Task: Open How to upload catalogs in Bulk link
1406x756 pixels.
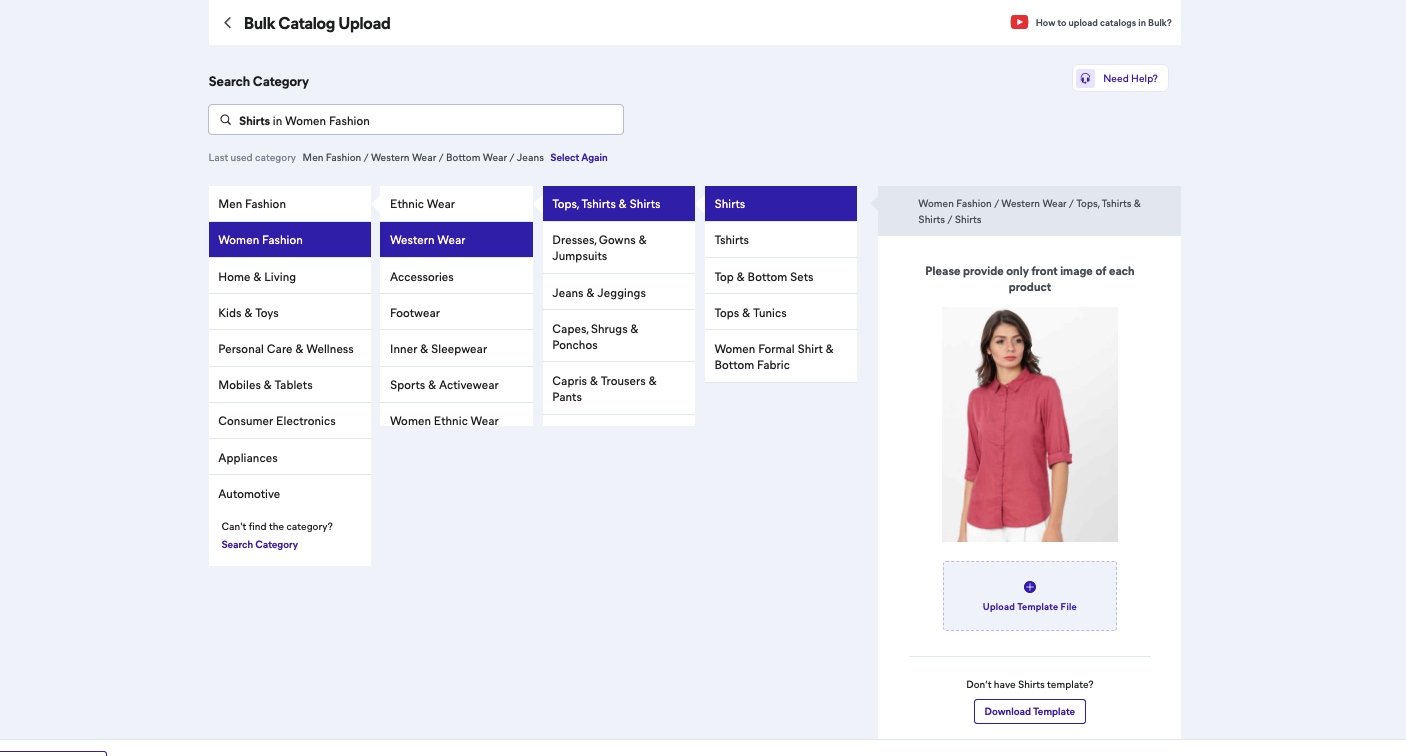Action: tap(1103, 22)
